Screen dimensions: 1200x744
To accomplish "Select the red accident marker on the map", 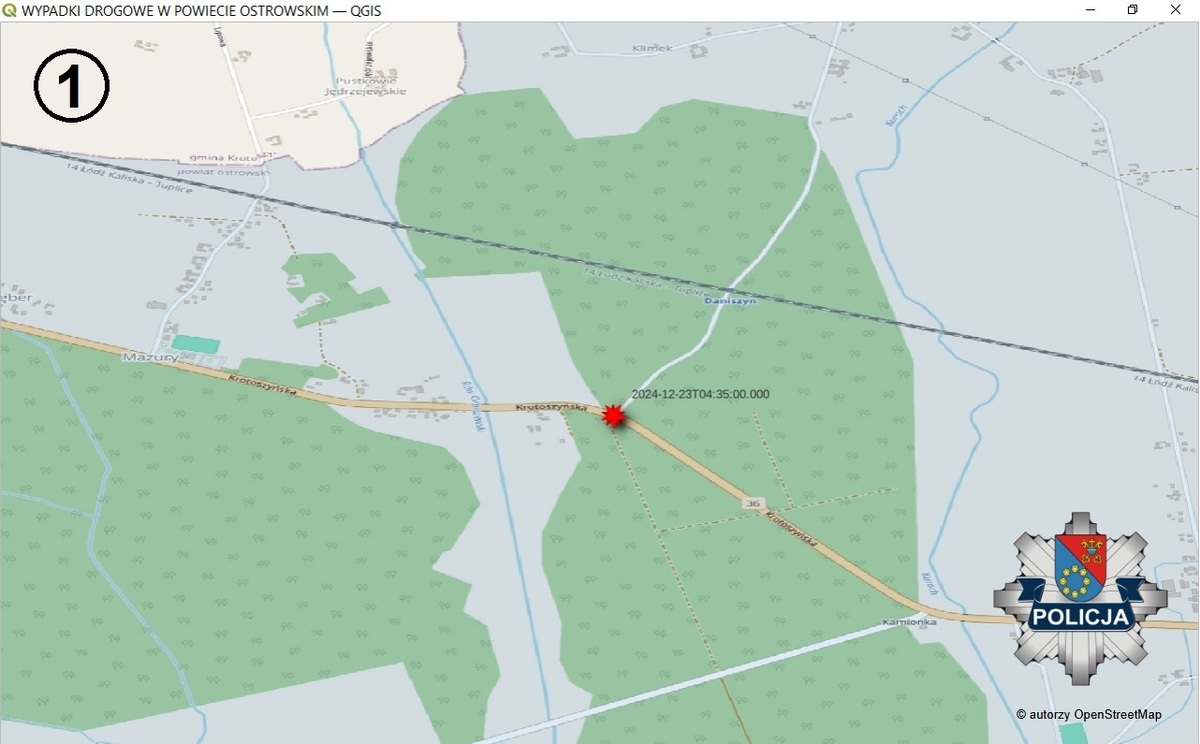I will coord(614,417).
